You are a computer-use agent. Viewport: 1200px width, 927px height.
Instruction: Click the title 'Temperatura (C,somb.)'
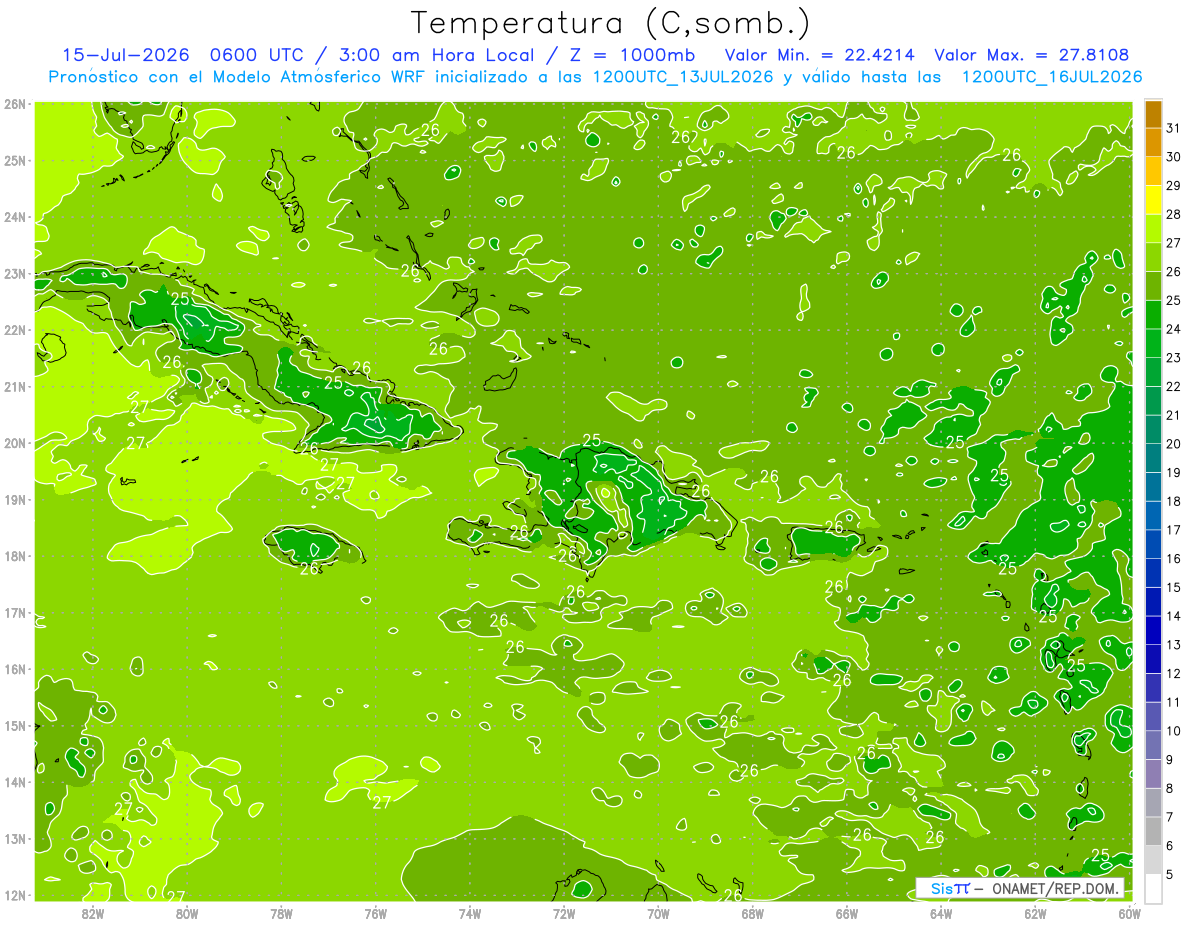(x=610, y=23)
